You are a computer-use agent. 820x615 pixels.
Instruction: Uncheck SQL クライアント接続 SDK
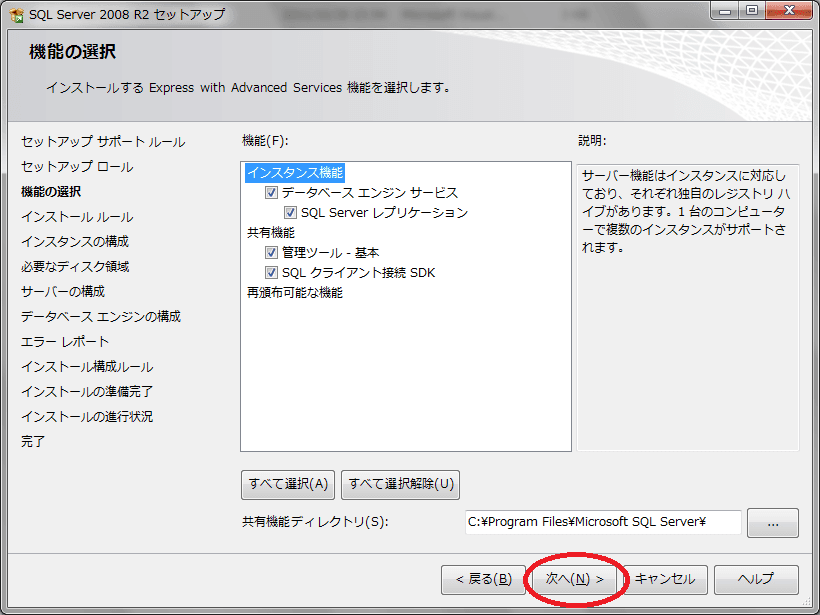click(270, 271)
